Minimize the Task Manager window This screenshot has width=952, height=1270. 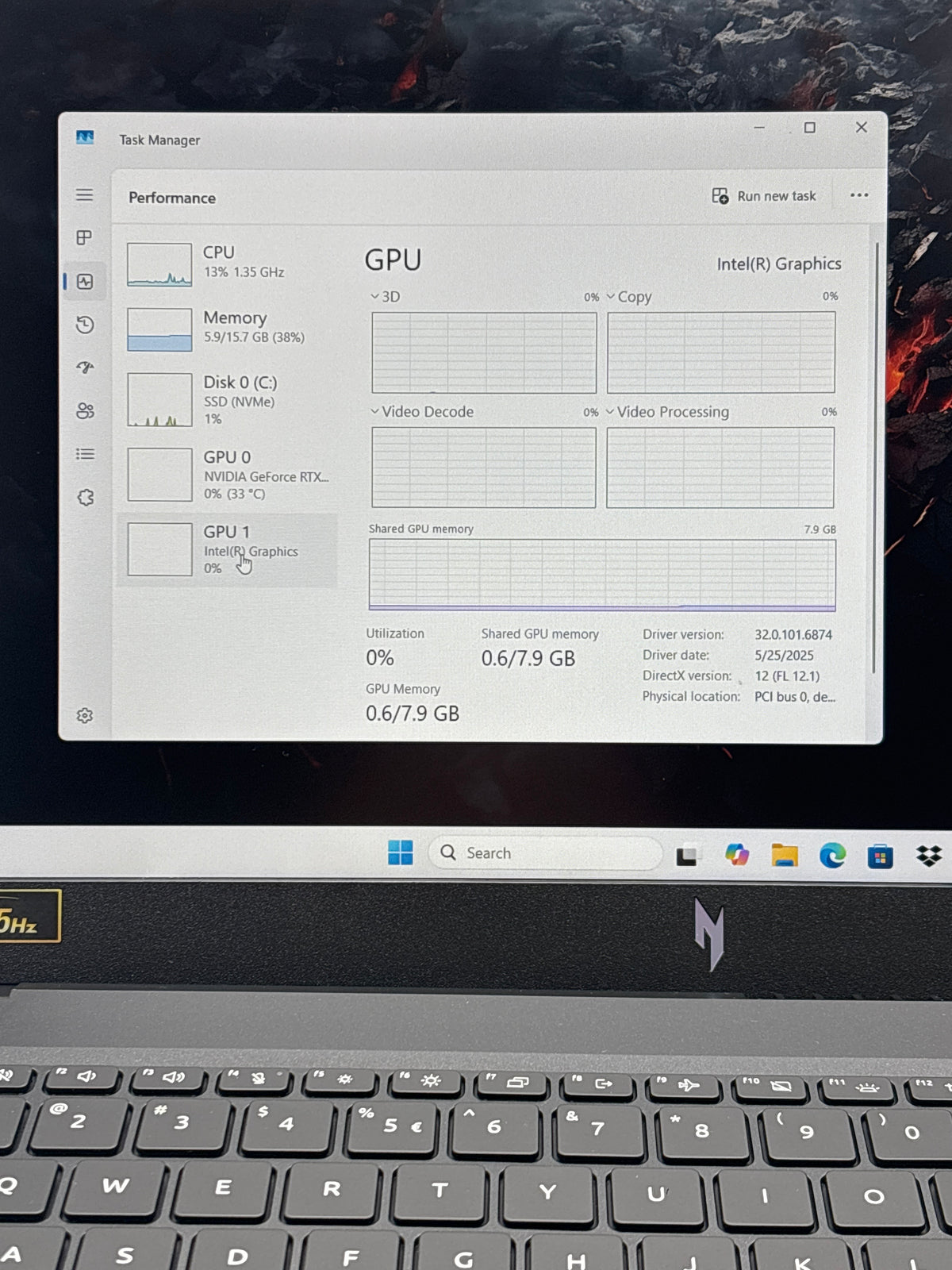[x=759, y=127]
